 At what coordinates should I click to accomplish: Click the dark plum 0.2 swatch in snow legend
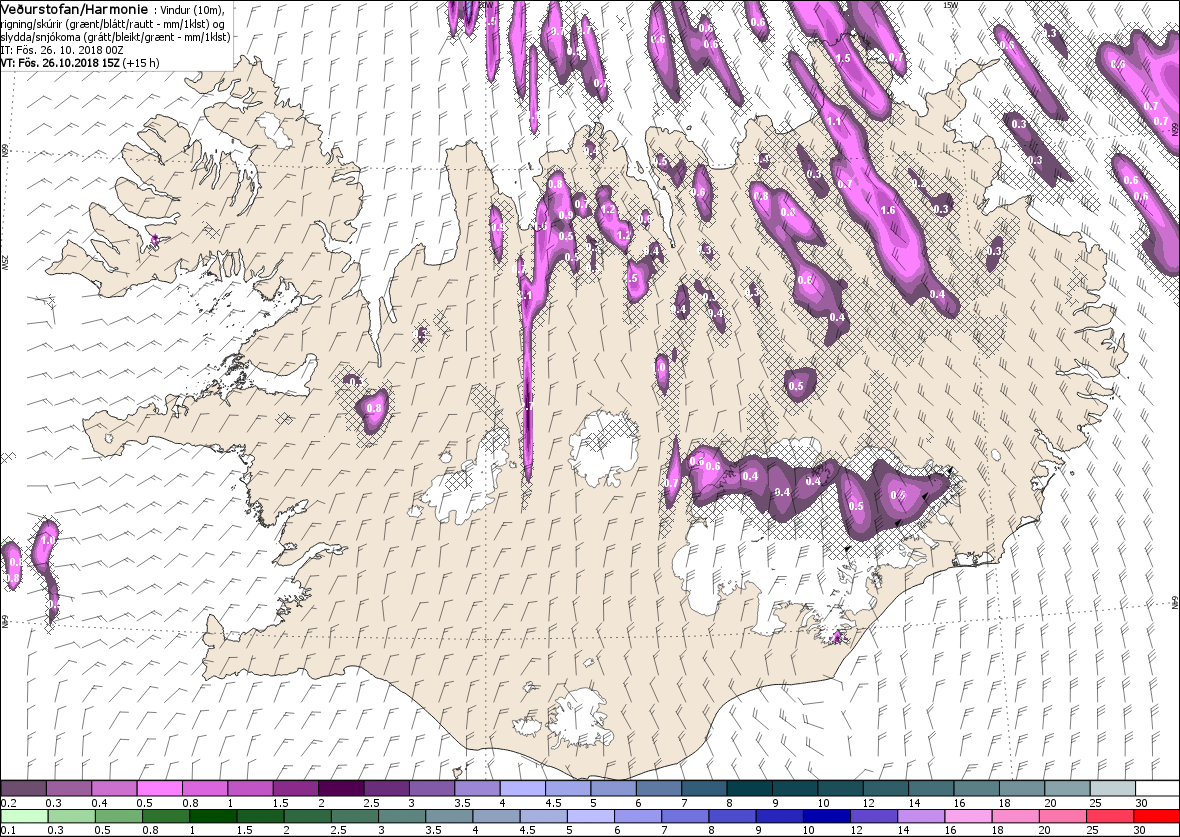[23, 788]
